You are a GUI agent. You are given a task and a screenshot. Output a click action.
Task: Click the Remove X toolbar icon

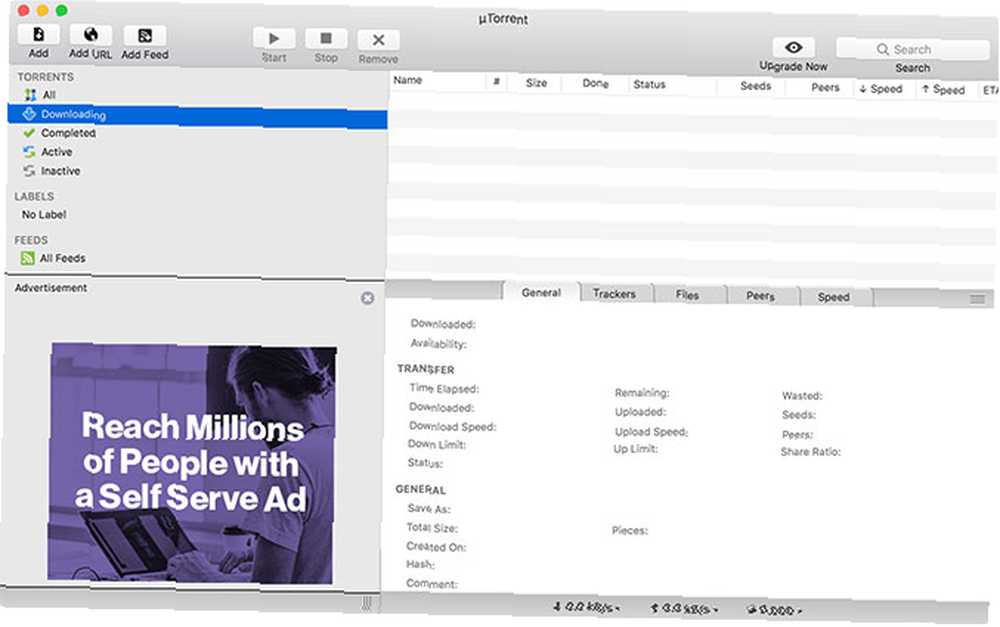click(378, 40)
